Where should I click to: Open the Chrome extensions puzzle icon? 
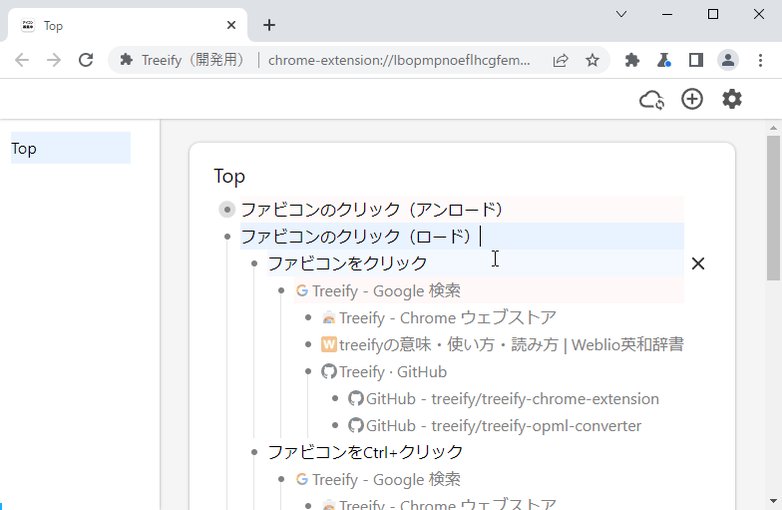[x=632, y=60]
